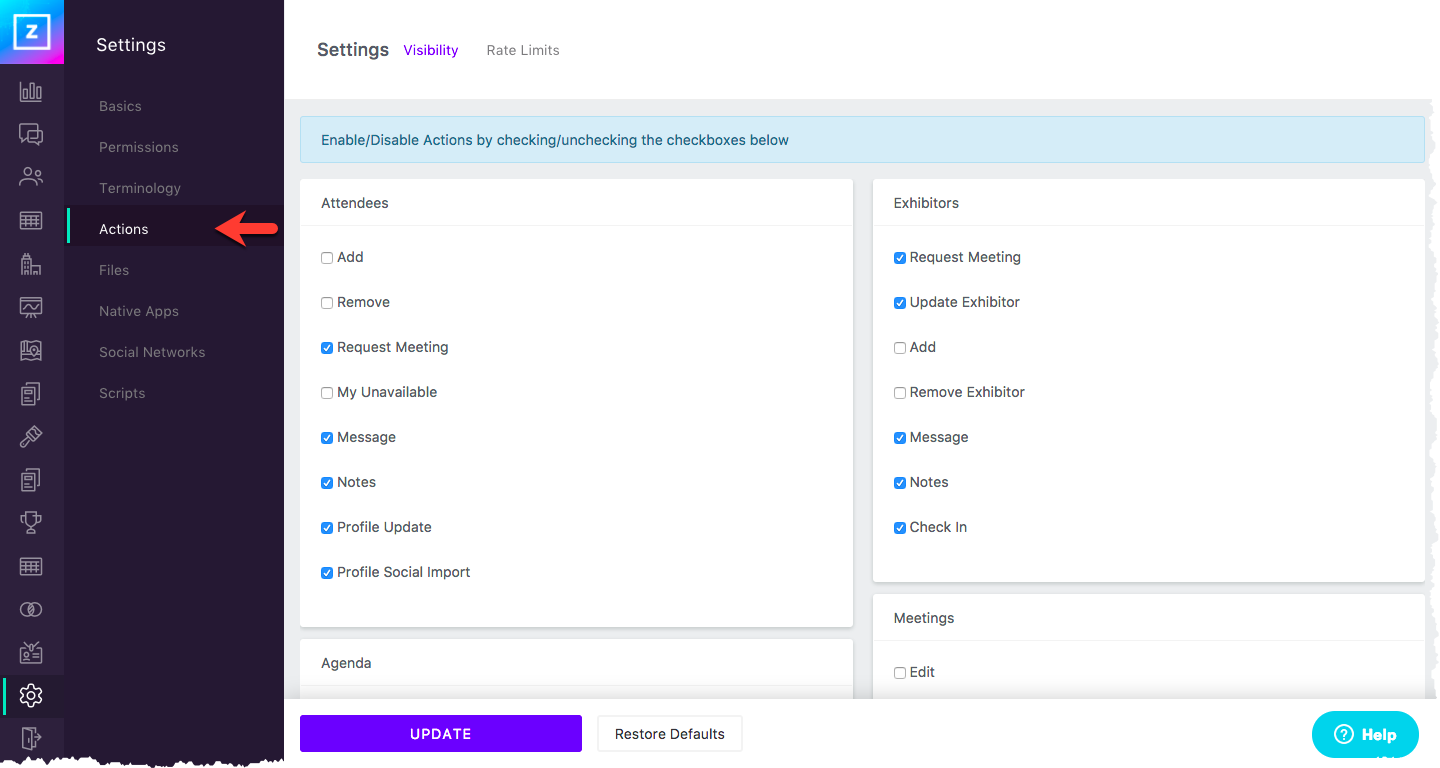Screen dimensions: 1440x768
Task: Click the Attendees panel heading
Action: (355, 203)
